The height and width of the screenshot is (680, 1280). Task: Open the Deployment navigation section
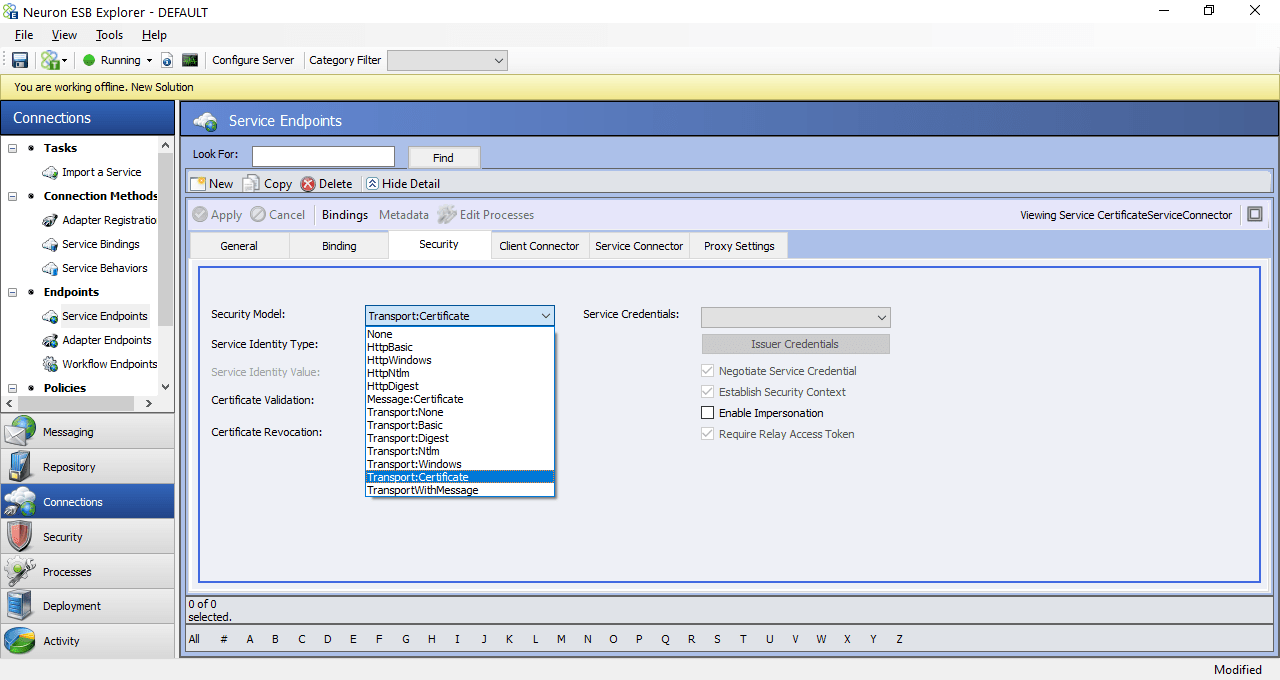(x=87, y=606)
